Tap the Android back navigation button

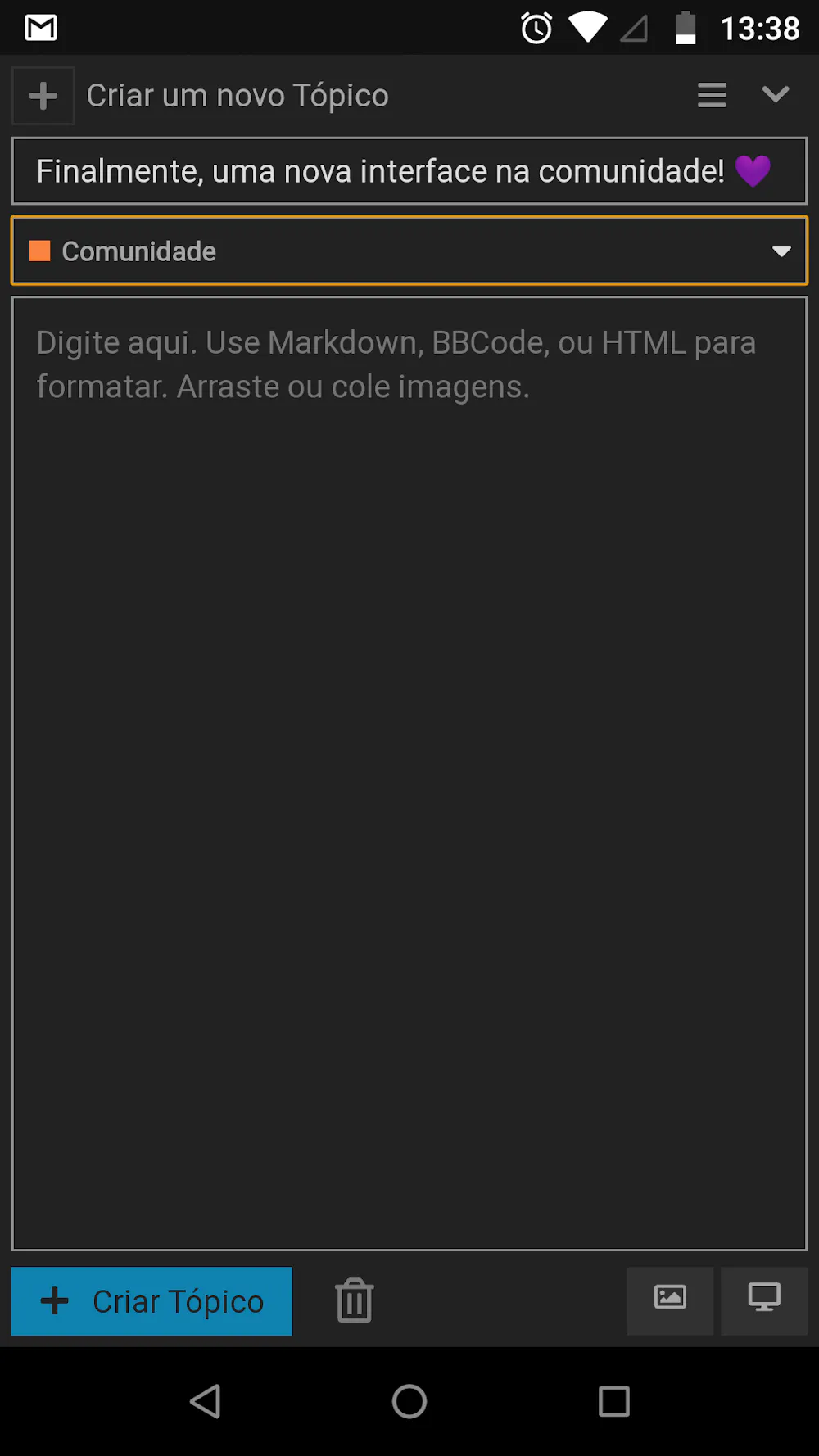tap(205, 1401)
